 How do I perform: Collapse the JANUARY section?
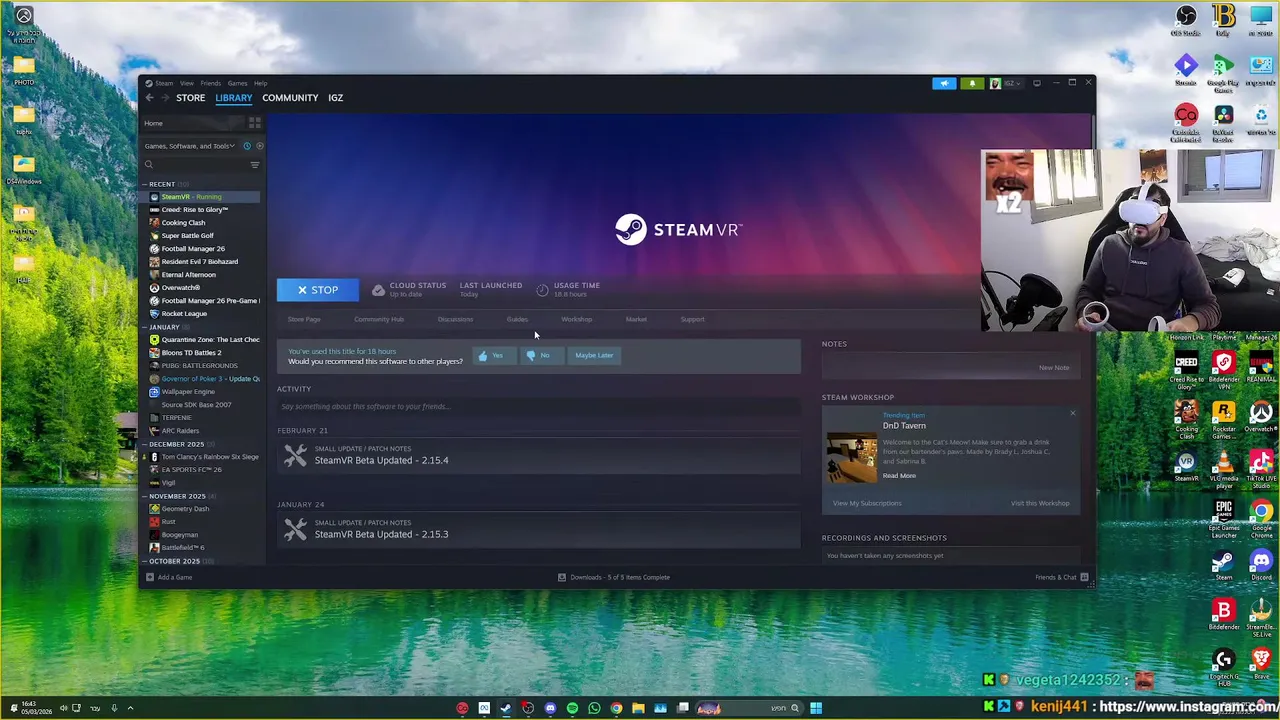pos(144,327)
